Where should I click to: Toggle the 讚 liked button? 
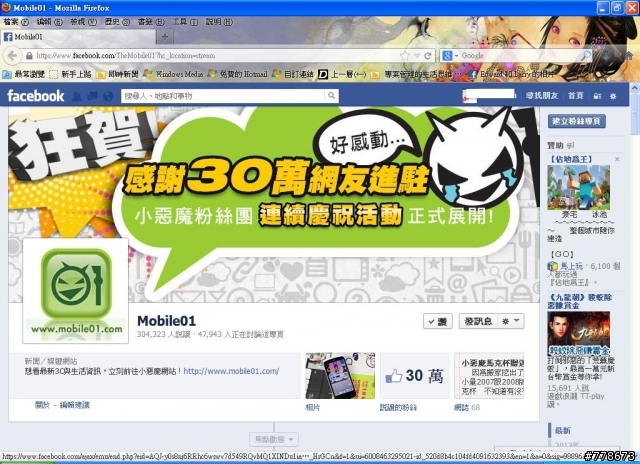(x=438, y=322)
